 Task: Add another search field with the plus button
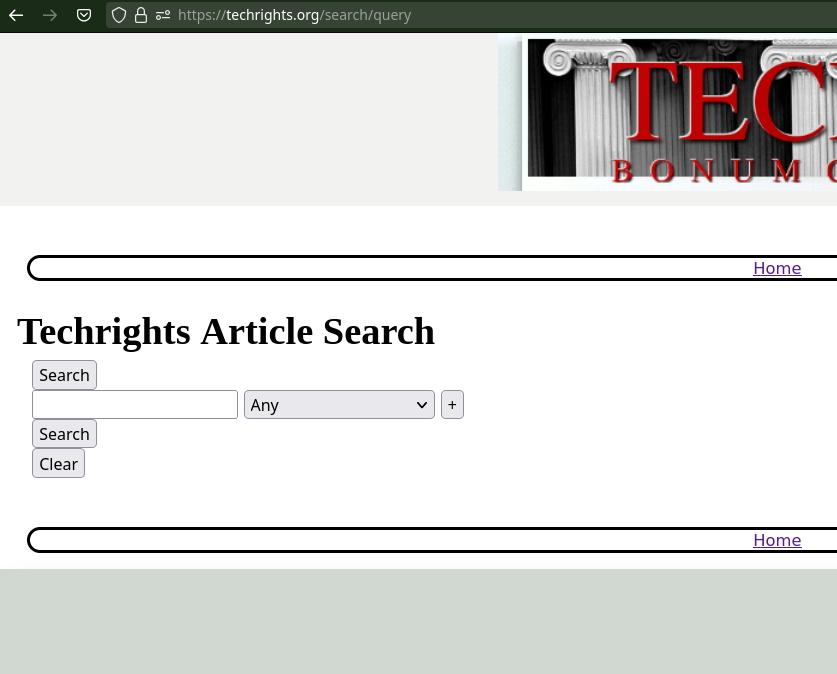[452, 405]
